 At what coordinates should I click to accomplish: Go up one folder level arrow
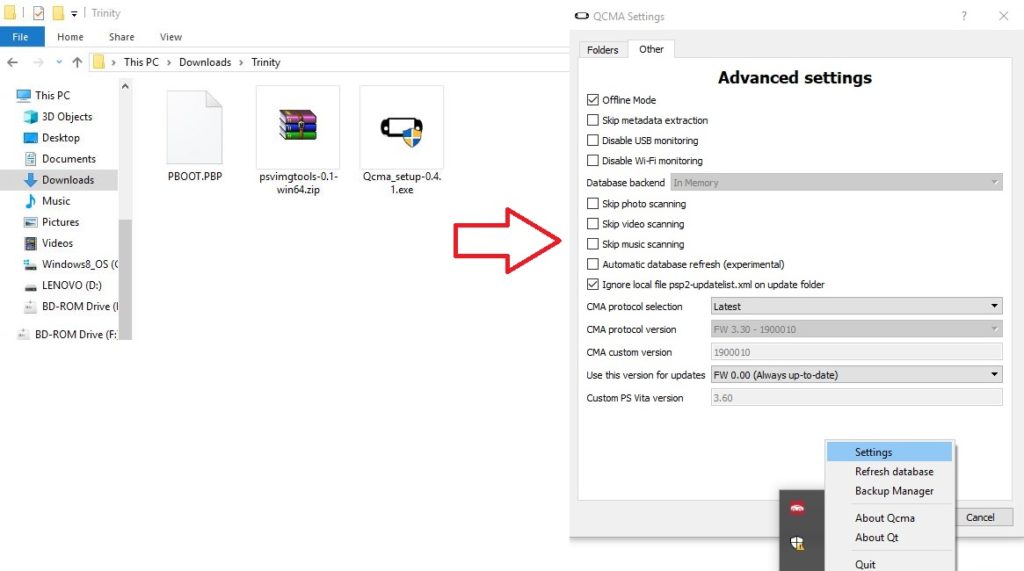pos(77,62)
